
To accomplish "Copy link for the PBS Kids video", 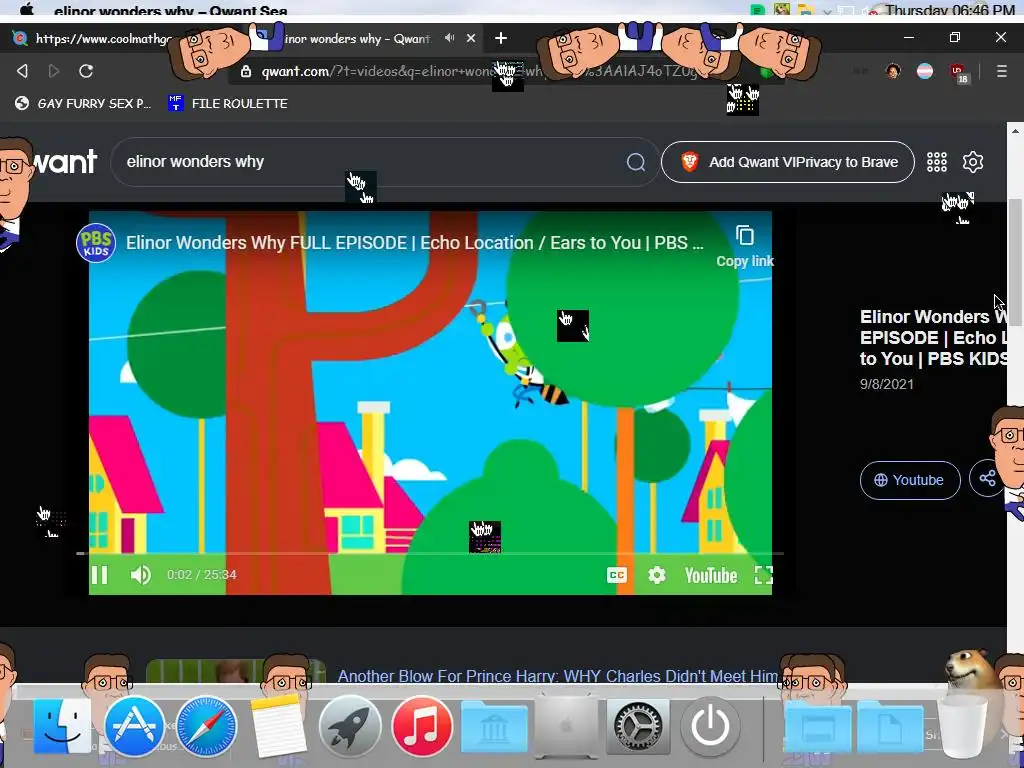I will tap(744, 247).
